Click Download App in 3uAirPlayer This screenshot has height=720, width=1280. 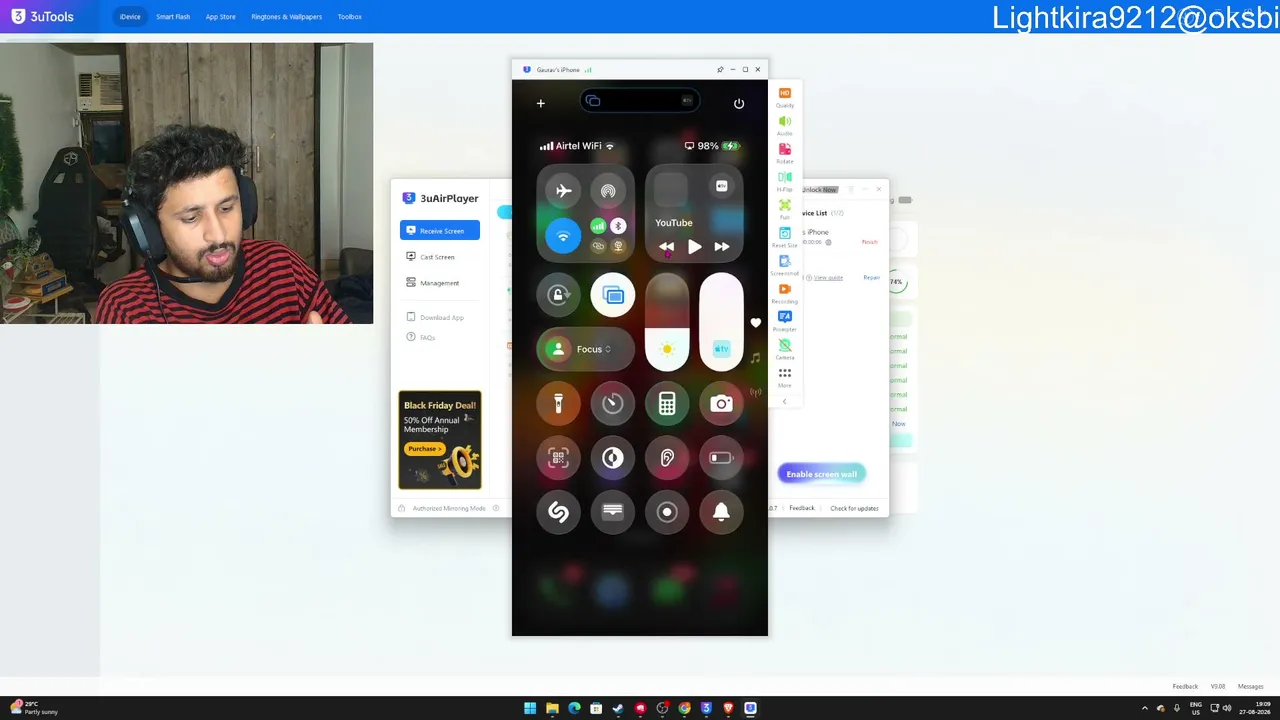coord(435,318)
